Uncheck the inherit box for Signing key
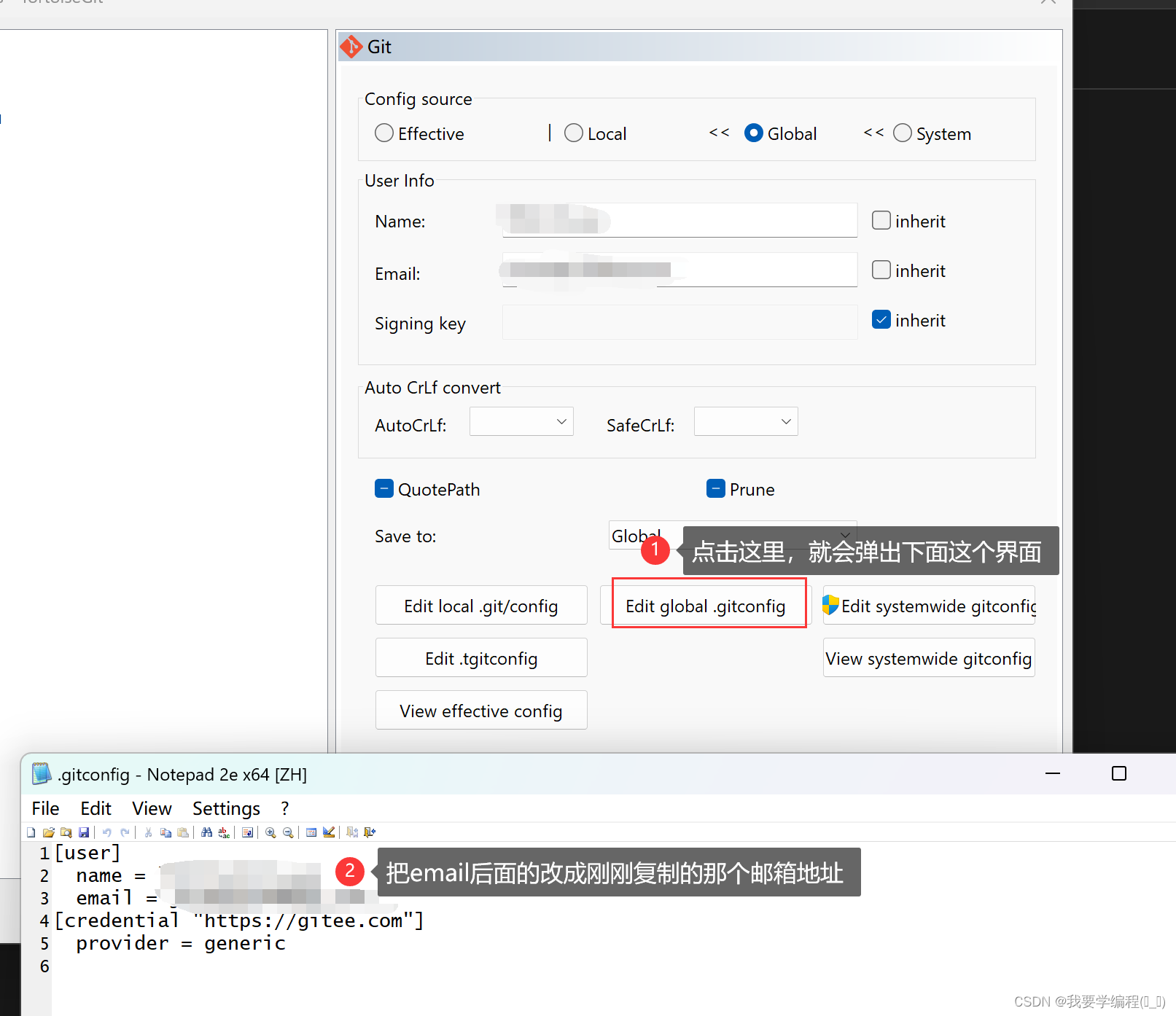Screen dimensions: 1176x1016 [881, 319]
